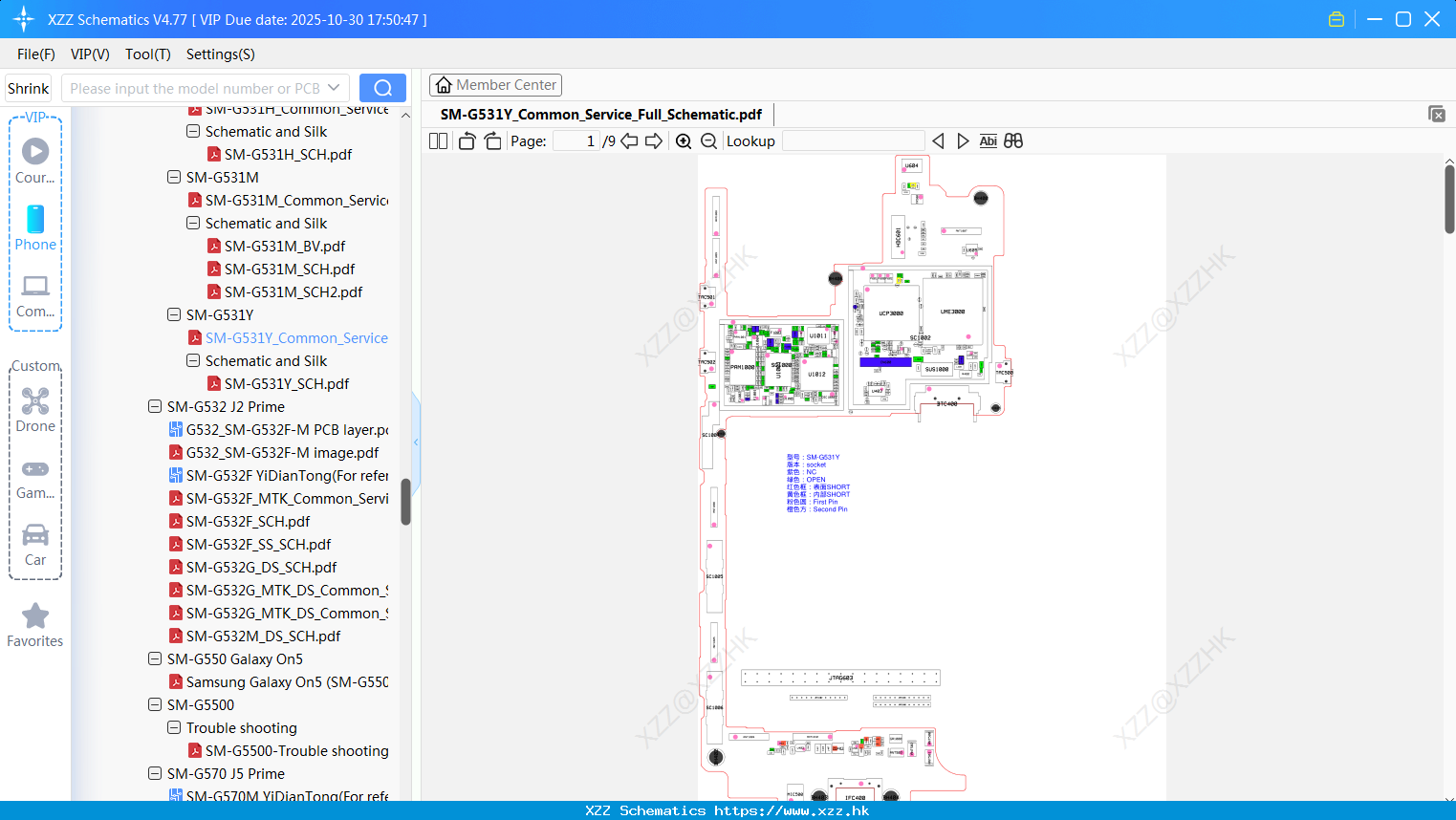Screen dimensions: 1456x820
Task: Open the Favorites star panel
Action: 35,624
